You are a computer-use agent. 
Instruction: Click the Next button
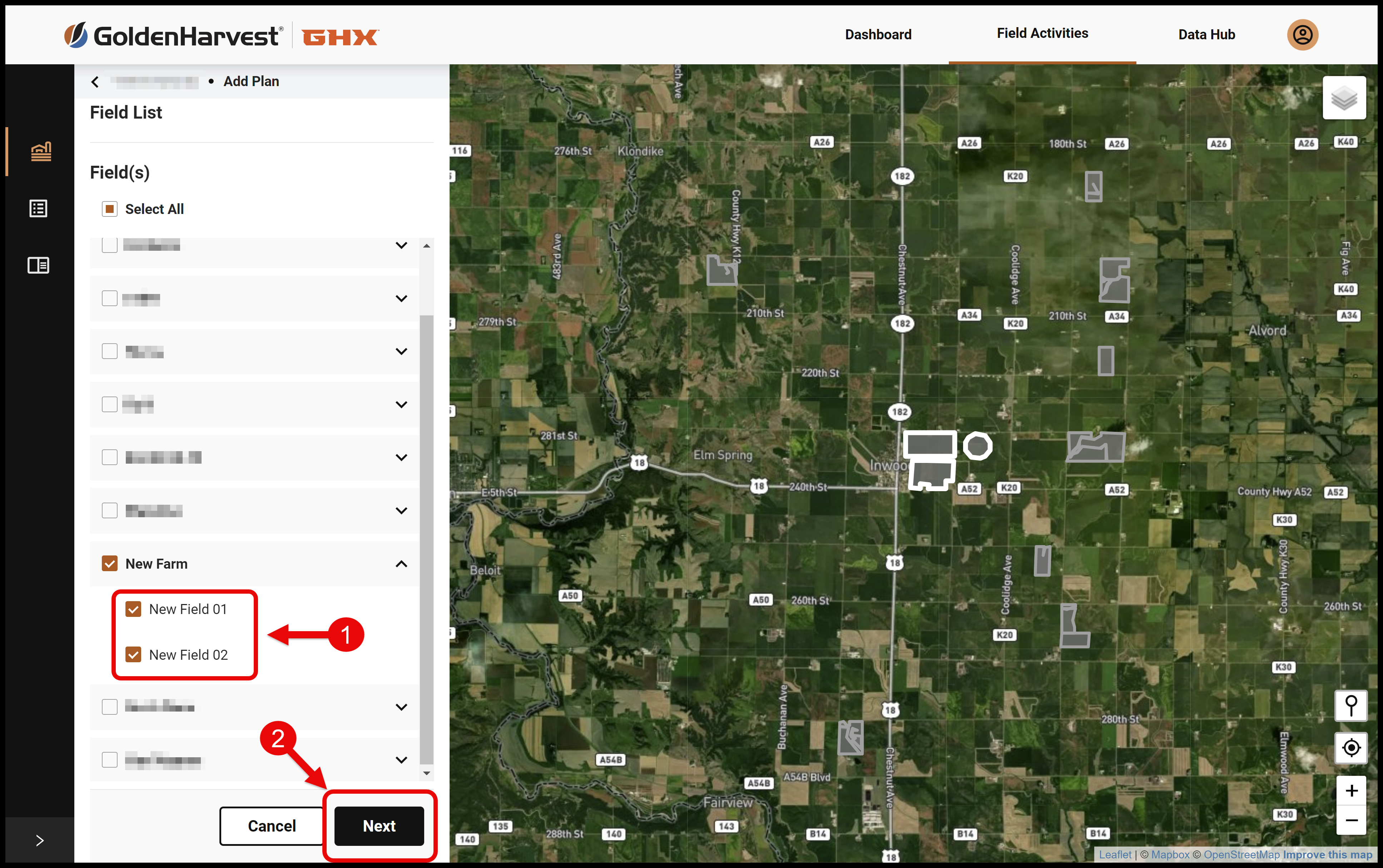[379, 826]
